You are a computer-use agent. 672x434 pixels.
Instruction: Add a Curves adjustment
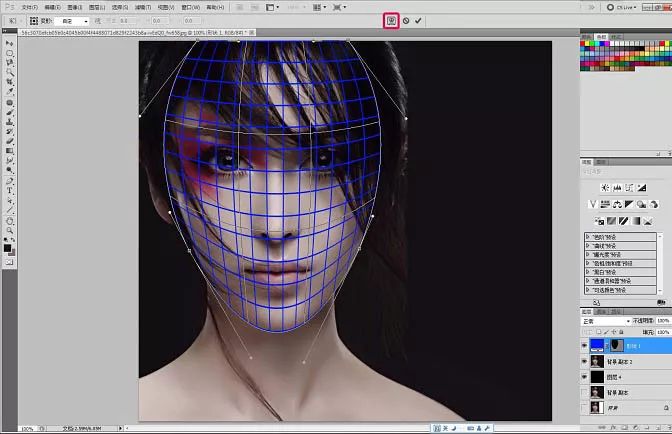click(x=629, y=188)
